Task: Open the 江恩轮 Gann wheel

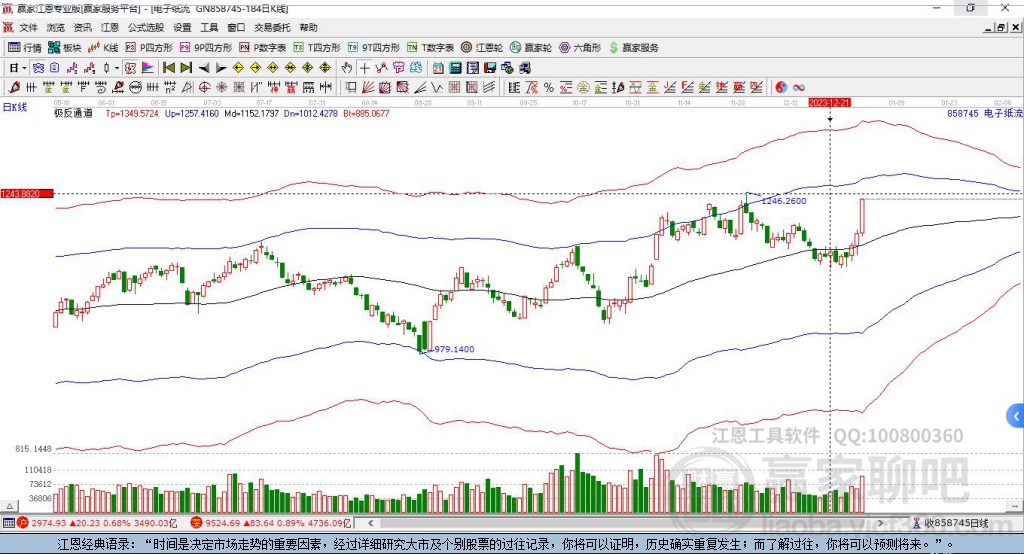Action: coord(481,48)
